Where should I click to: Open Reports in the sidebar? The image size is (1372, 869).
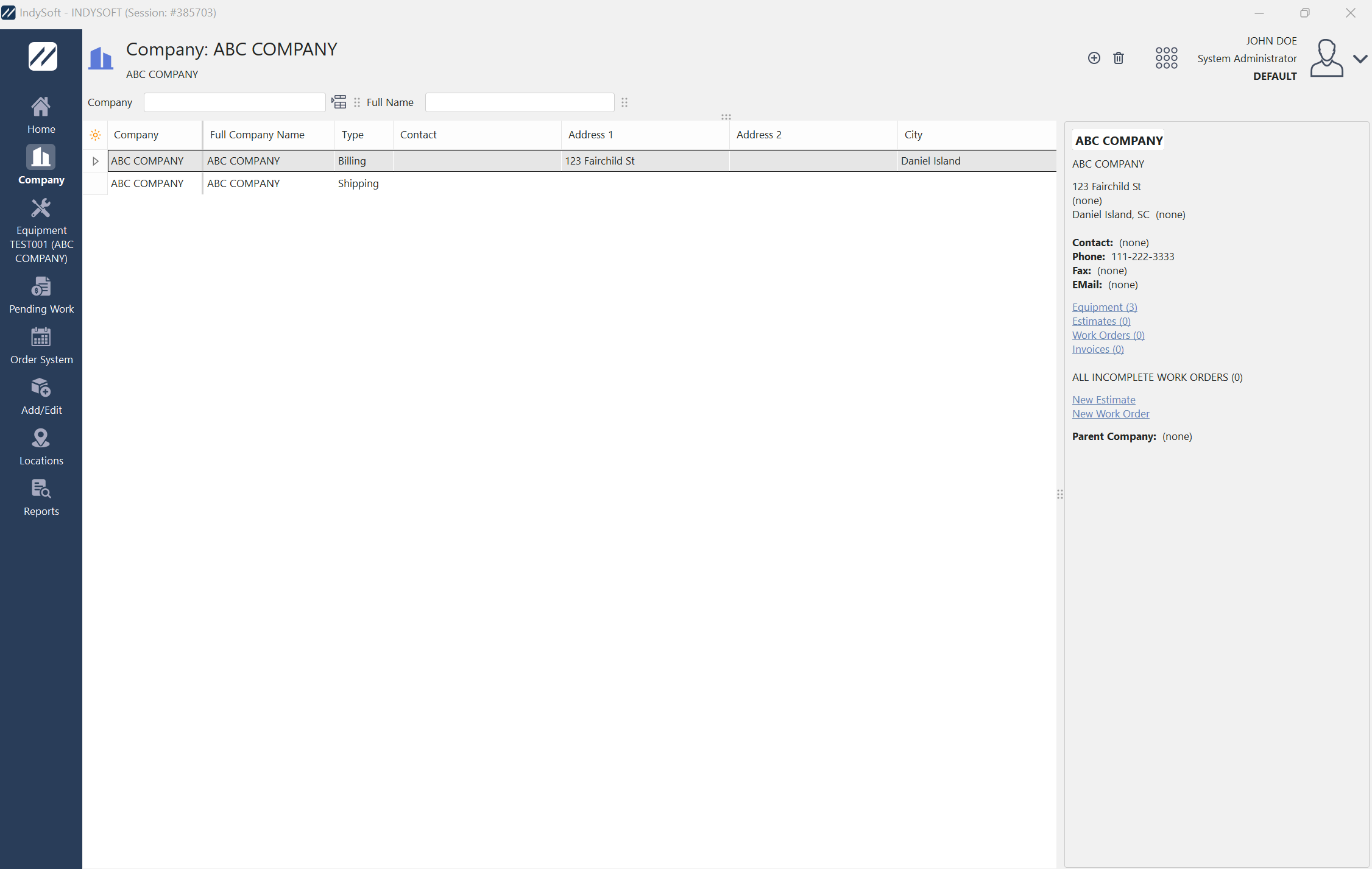click(x=41, y=497)
